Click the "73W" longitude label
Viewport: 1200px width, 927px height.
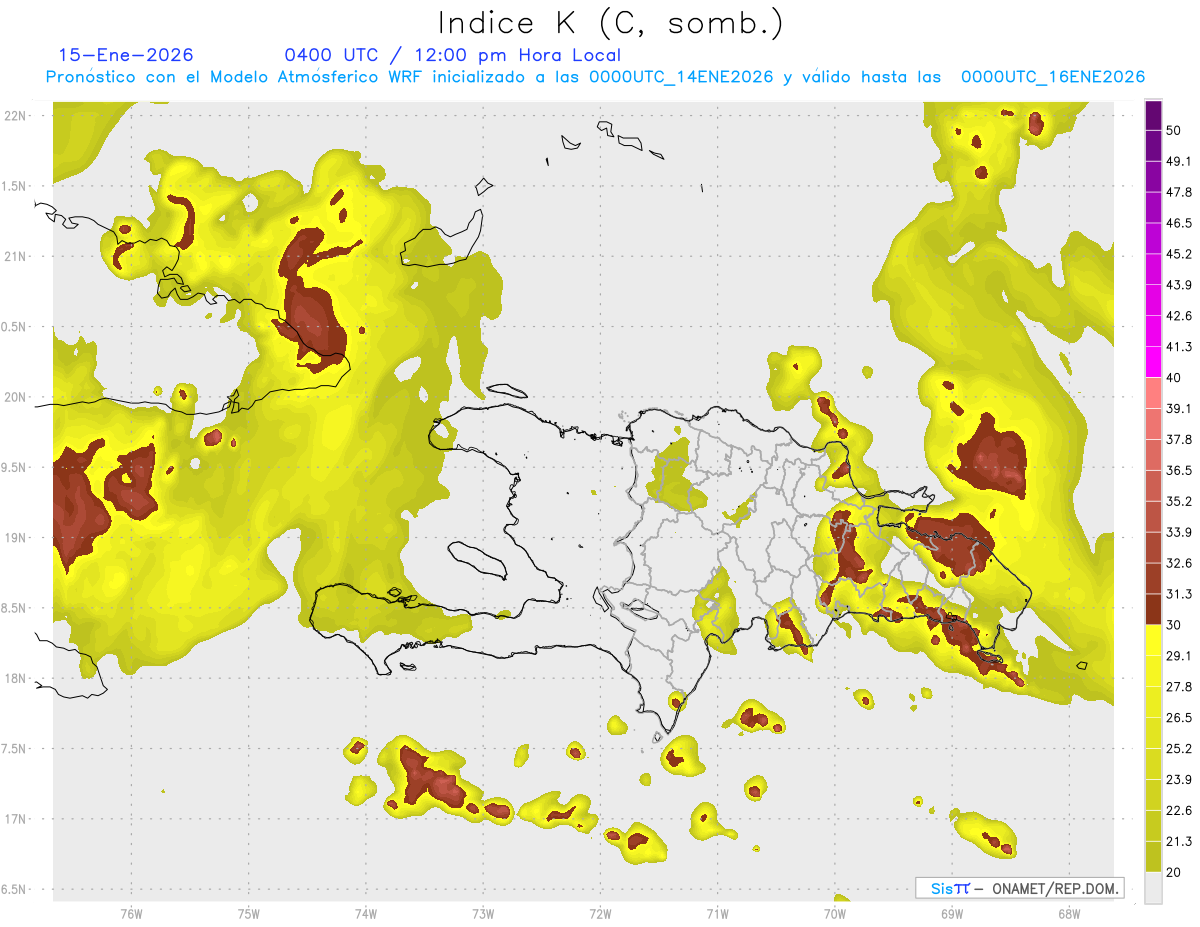click(483, 913)
